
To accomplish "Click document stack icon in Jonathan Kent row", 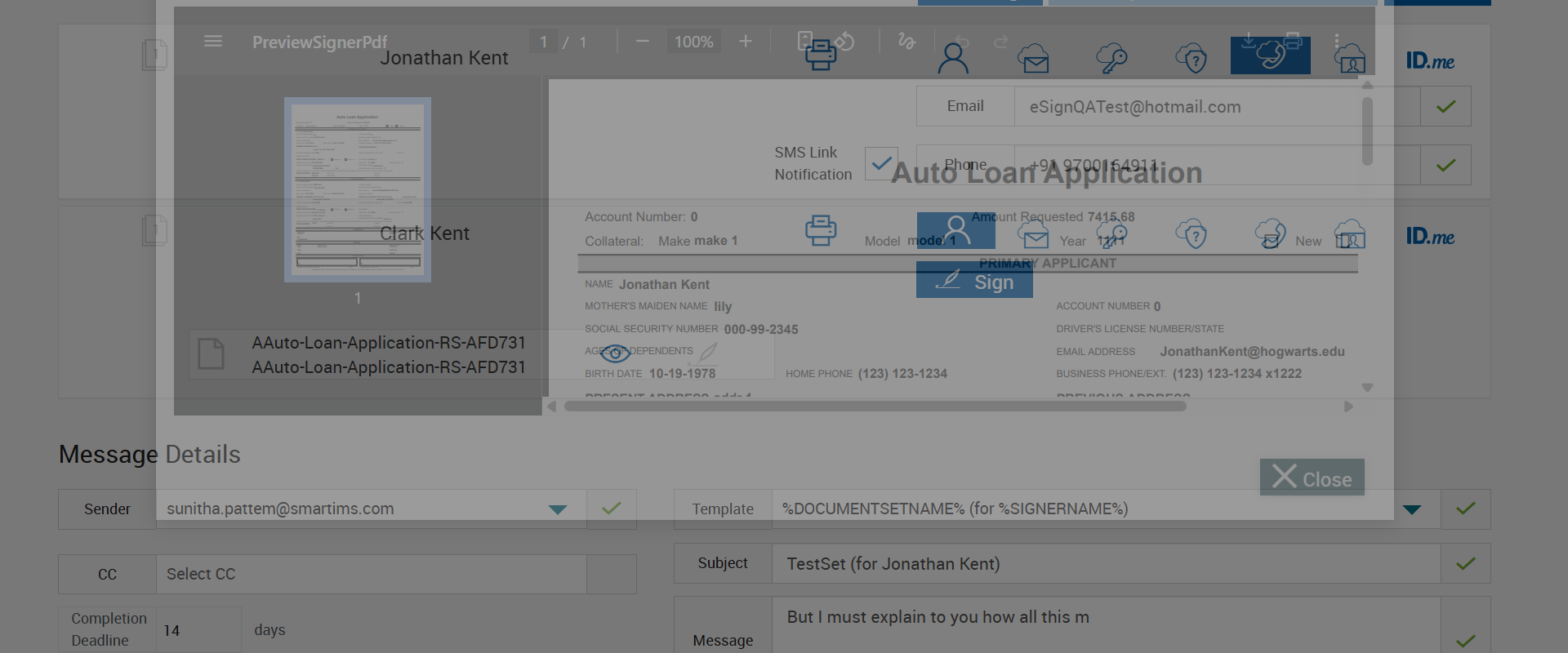I will click(x=154, y=55).
